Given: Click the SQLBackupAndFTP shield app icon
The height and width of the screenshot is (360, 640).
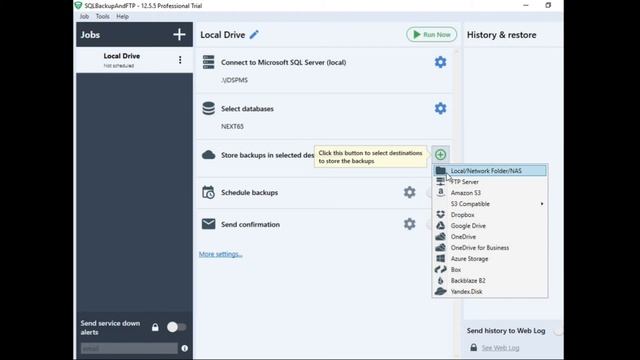Looking at the screenshot, I should click(x=78, y=6).
